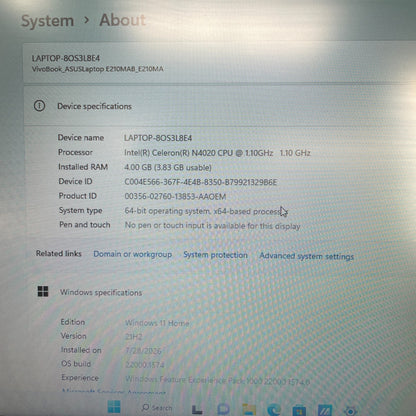Open Task View from the taskbar

[x=197, y=409]
